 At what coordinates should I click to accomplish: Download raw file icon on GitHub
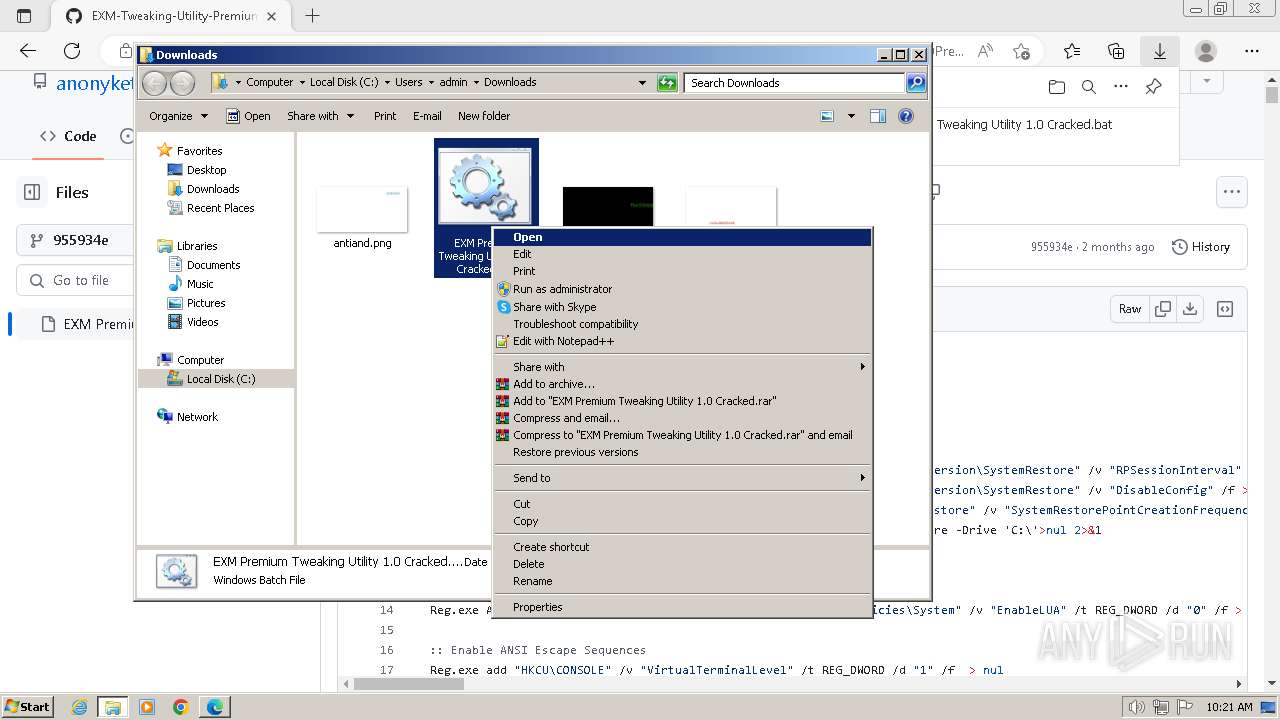[x=1189, y=309]
